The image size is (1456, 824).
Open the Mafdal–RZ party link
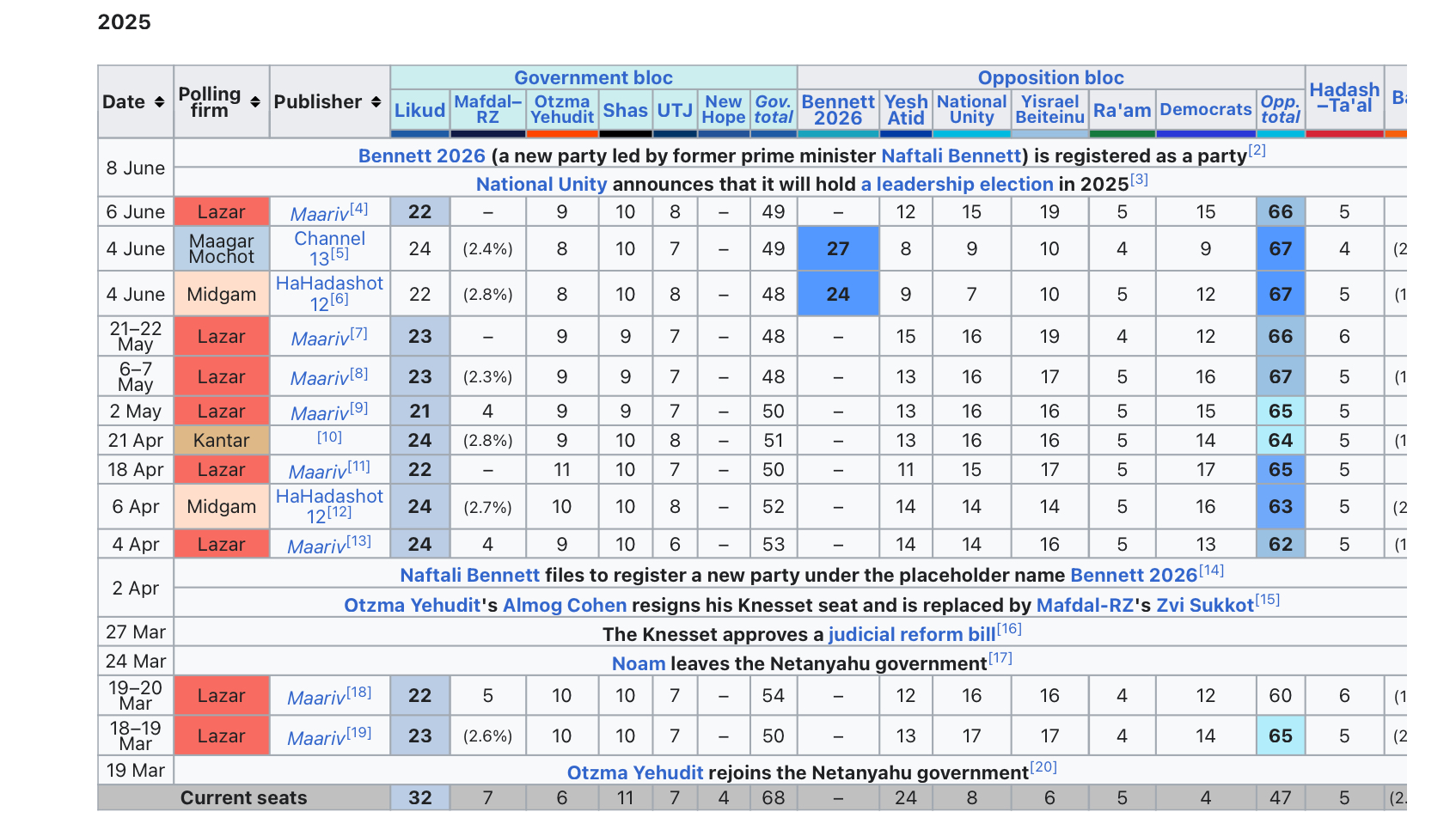point(487,109)
